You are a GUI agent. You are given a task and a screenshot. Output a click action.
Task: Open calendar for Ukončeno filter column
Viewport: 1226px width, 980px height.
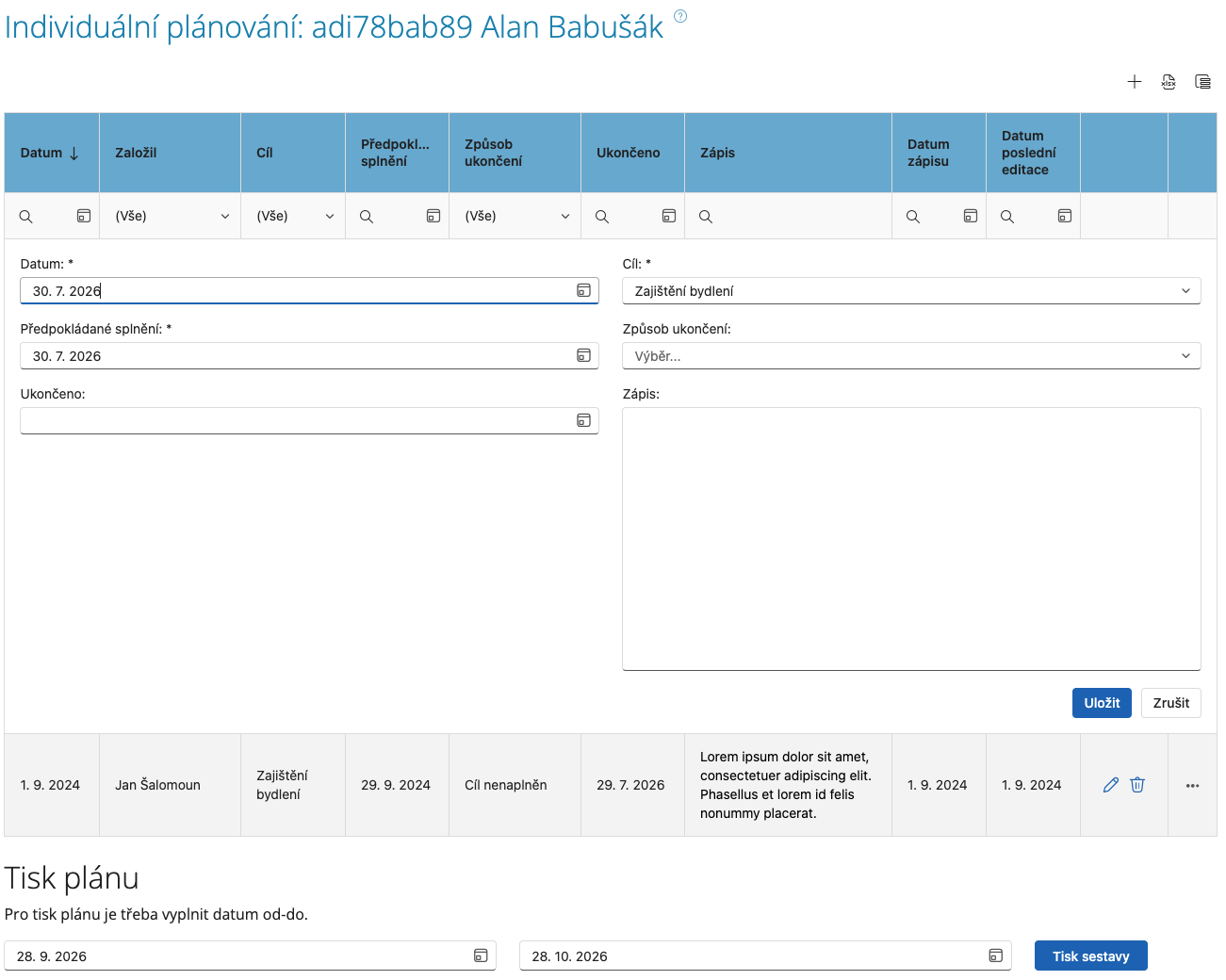pos(669,216)
